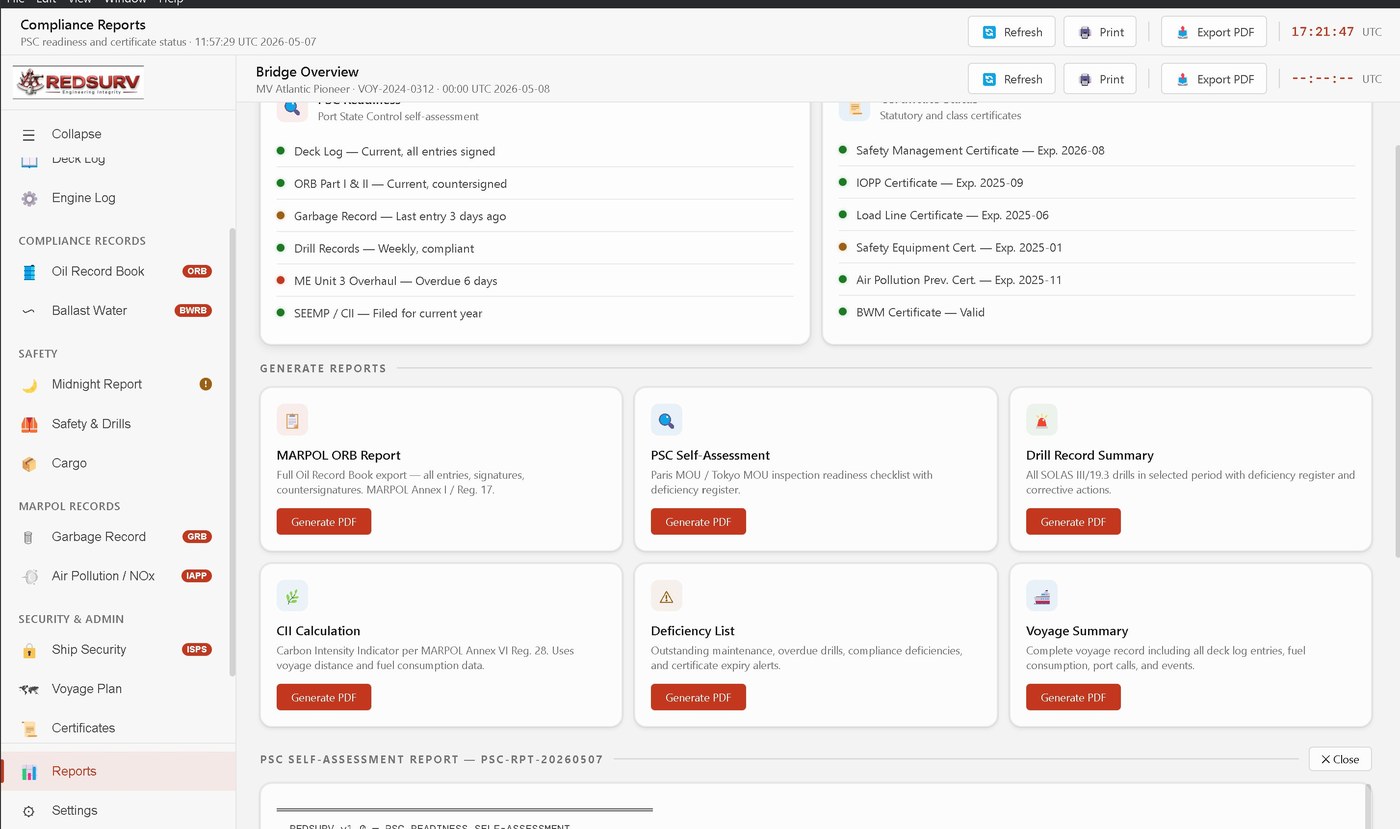The width and height of the screenshot is (1400, 829).
Task: Close the PSC Self-Assessment Report panel
Action: click(x=1340, y=759)
